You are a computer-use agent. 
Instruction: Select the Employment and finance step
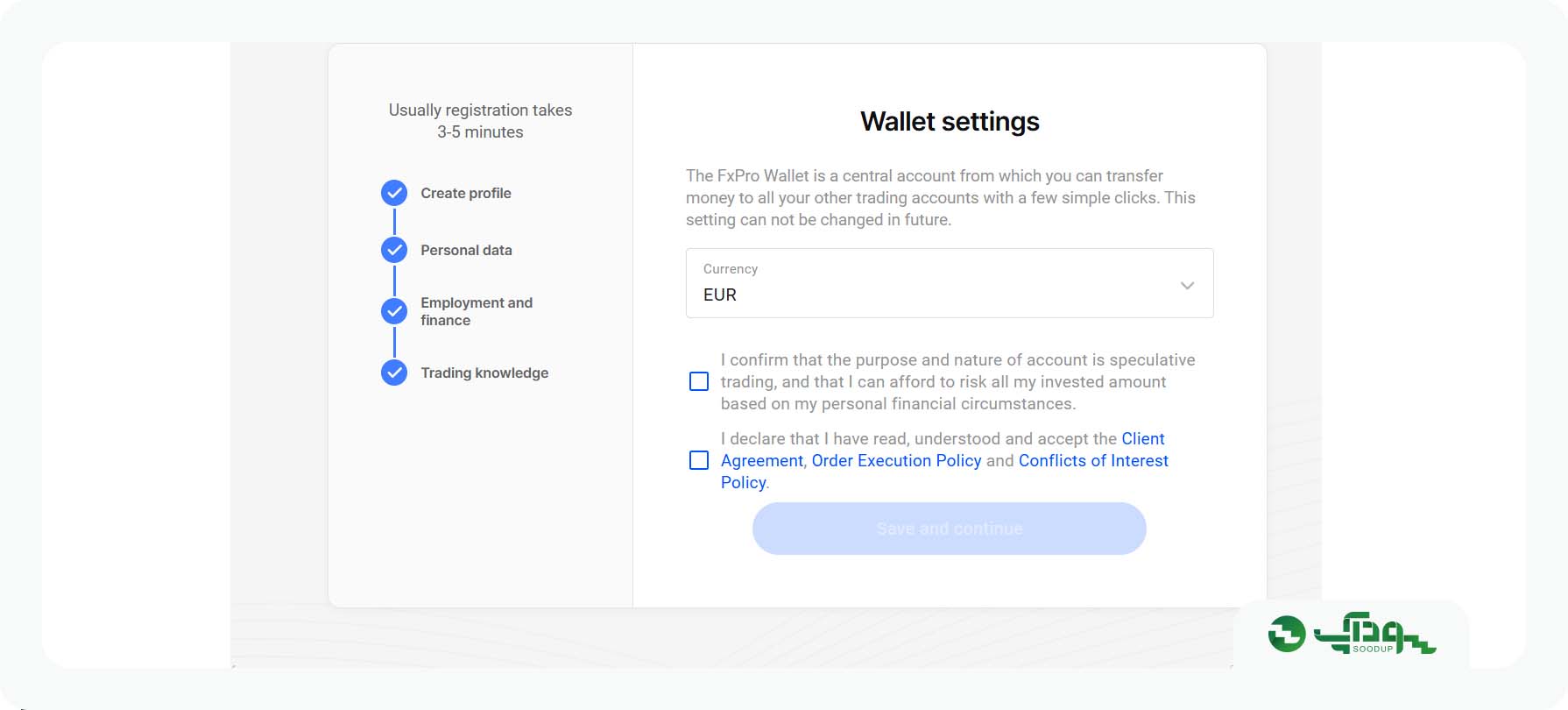(477, 311)
